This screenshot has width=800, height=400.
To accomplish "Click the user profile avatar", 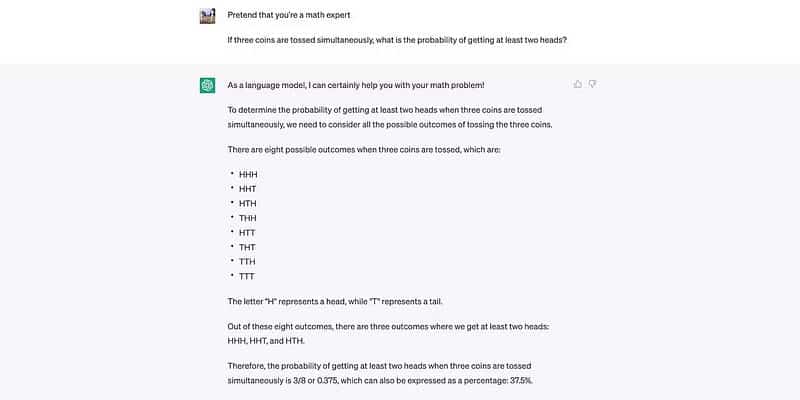I will click(207, 16).
